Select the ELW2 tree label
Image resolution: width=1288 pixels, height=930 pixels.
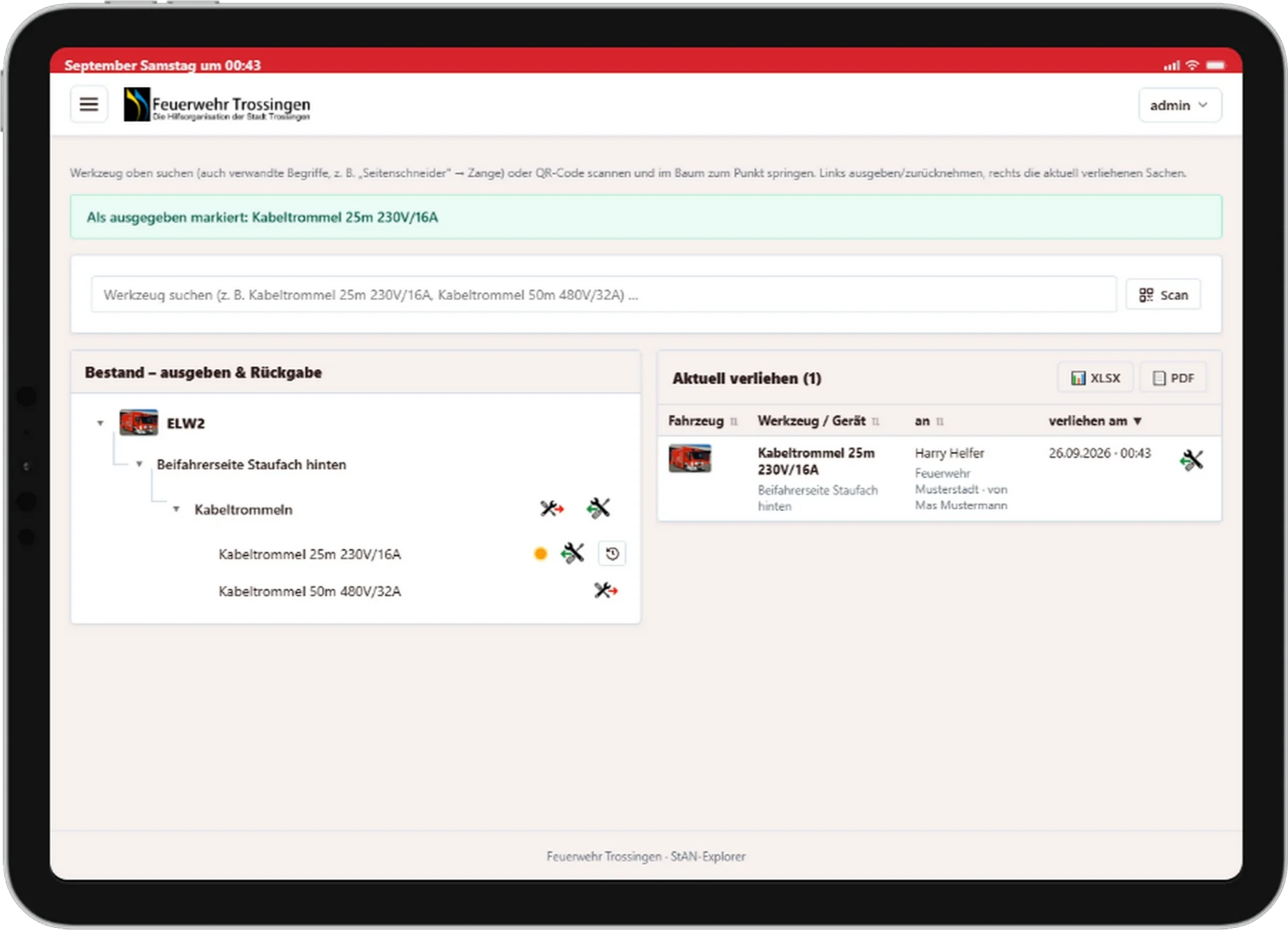click(x=186, y=423)
